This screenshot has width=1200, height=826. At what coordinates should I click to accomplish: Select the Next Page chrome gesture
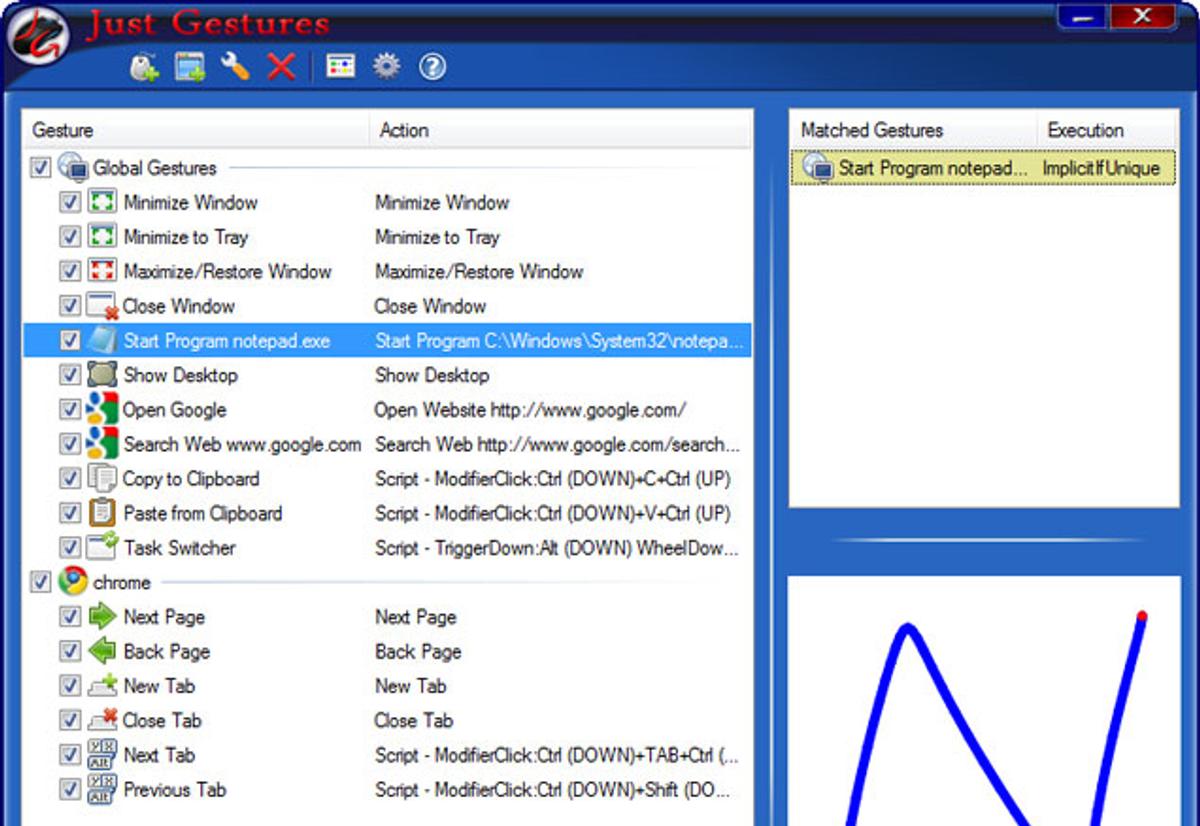tap(164, 617)
